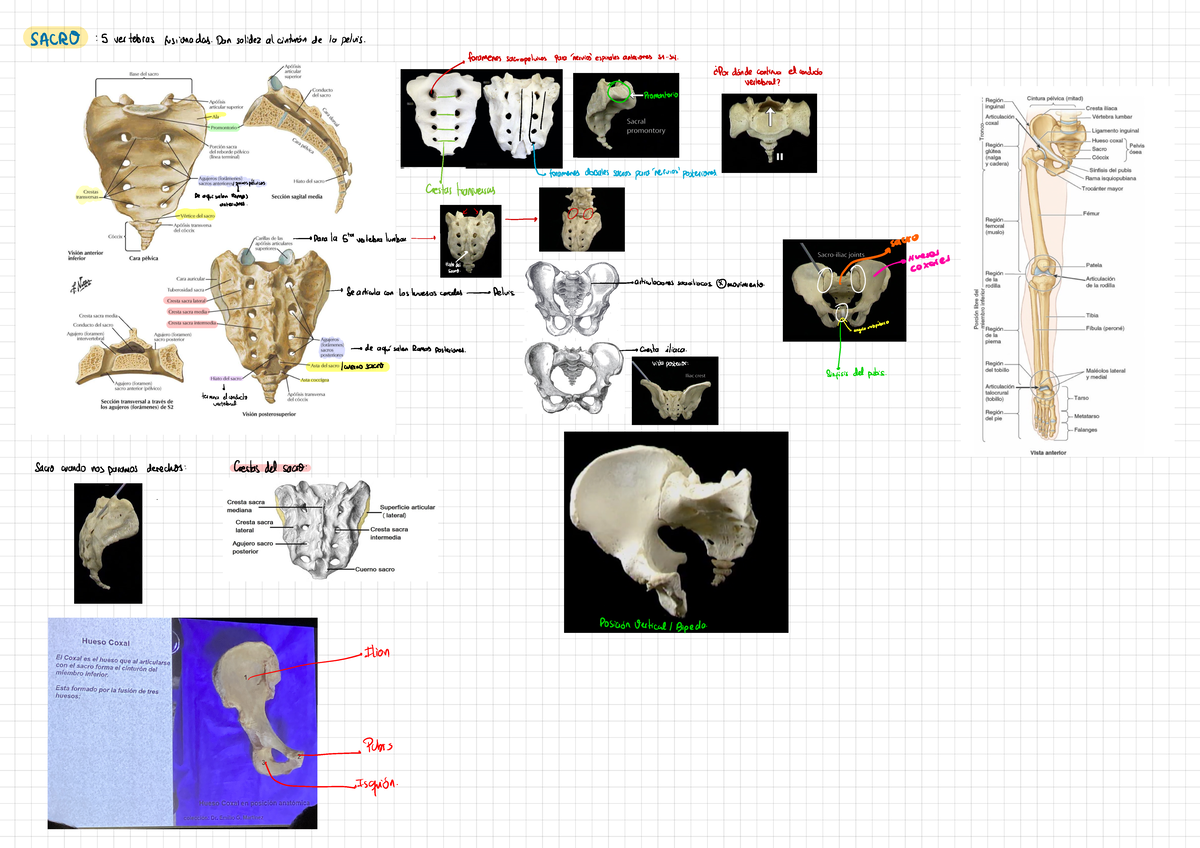
Task: Click the green highlighted 'Promontorio' label
Action: coord(223,128)
